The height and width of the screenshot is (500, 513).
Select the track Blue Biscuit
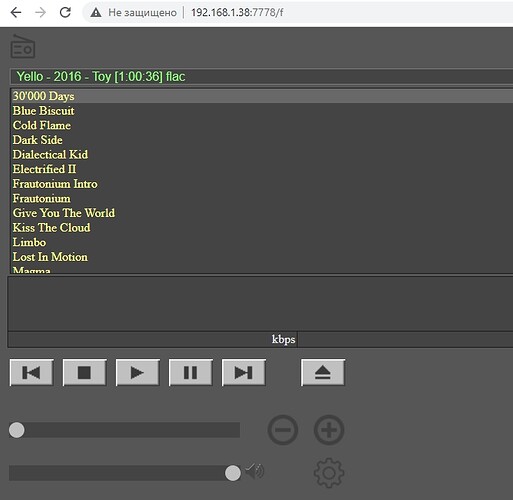tap(43, 111)
